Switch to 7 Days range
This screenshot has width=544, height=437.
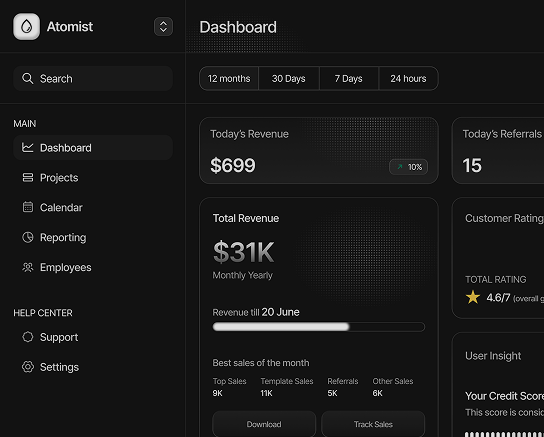coord(349,78)
